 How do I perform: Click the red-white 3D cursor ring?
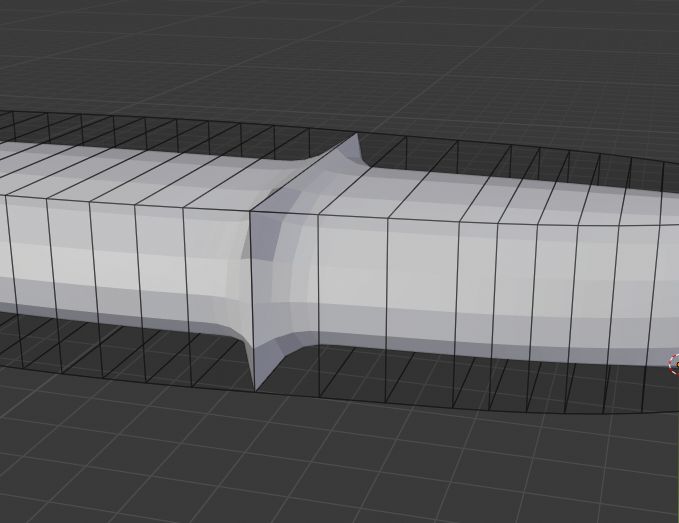(674, 364)
